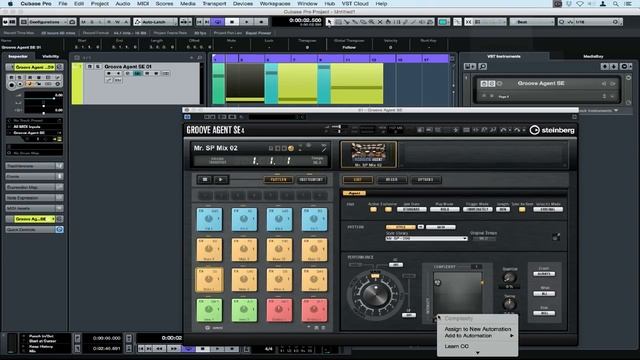Viewport: 640px width, 360px height.
Task: Open the Configurations dropdown
Action: [x=48, y=22]
